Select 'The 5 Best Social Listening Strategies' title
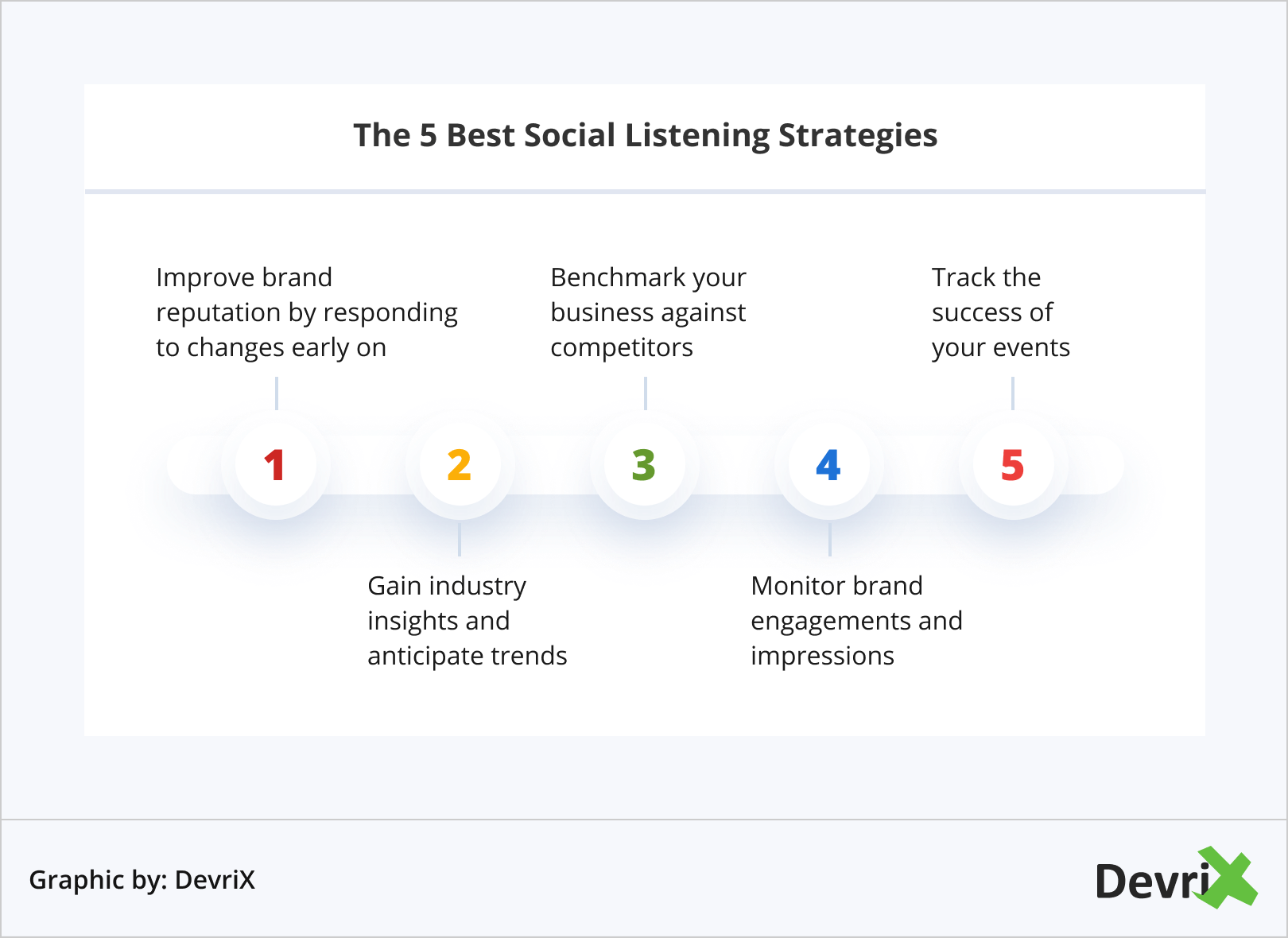 click(x=645, y=135)
